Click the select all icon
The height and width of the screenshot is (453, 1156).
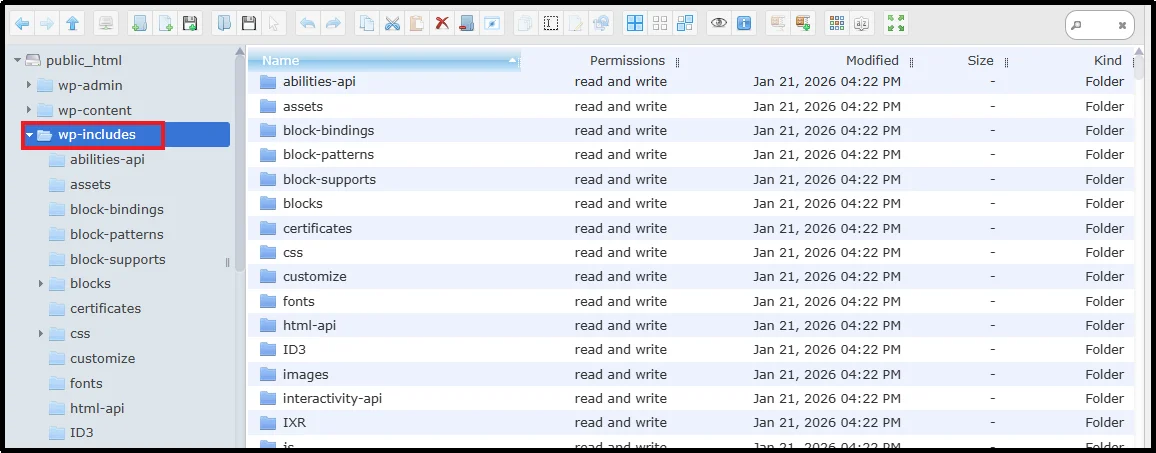click(635, 24)
